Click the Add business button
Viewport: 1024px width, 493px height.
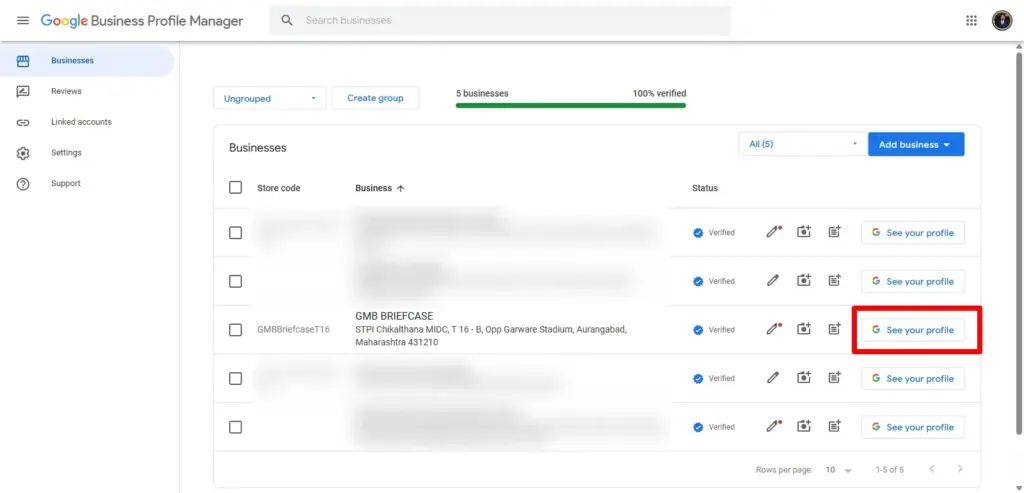[916, 144]
